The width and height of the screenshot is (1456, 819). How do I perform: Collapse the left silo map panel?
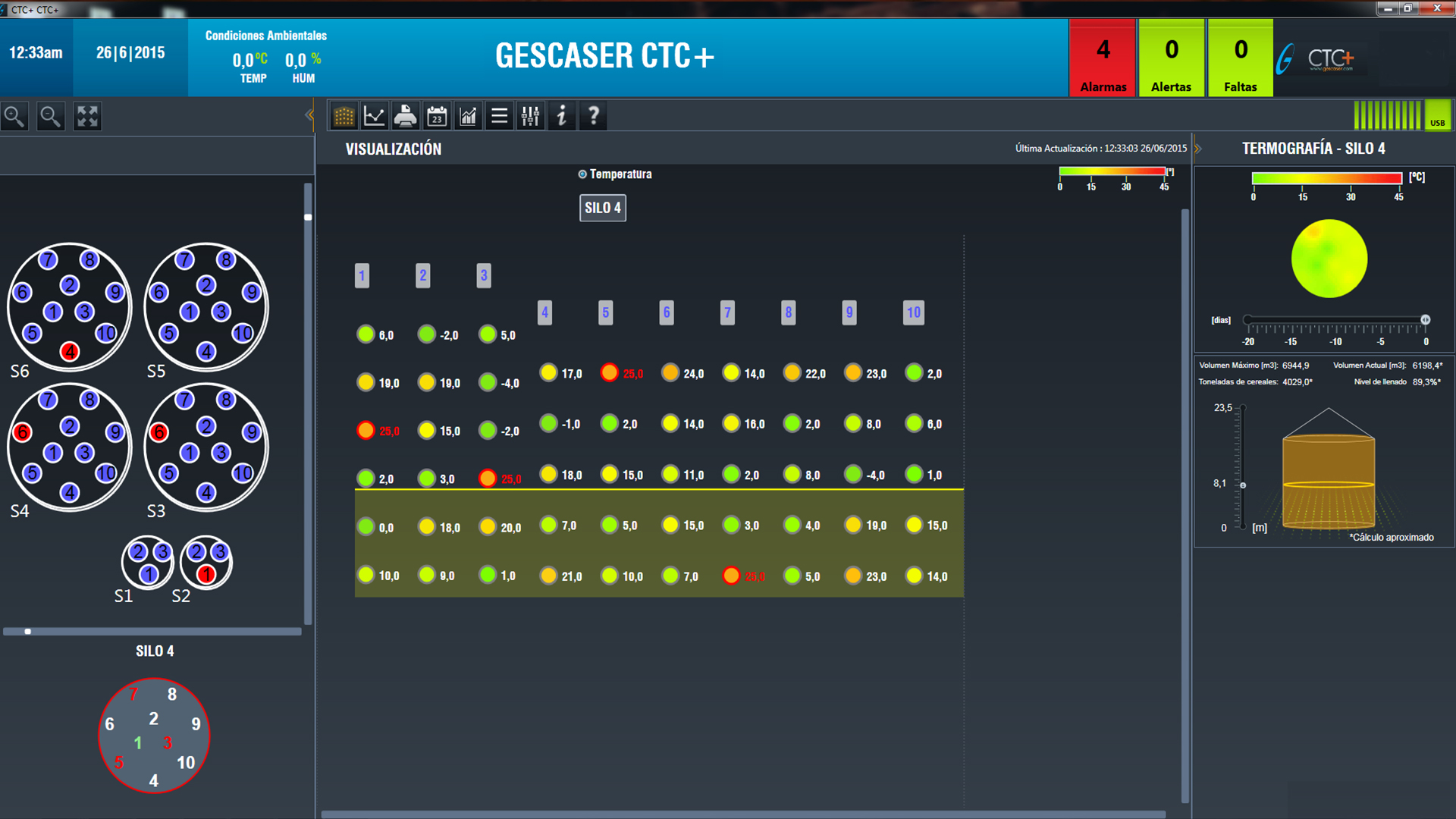[x=309, y=115]
